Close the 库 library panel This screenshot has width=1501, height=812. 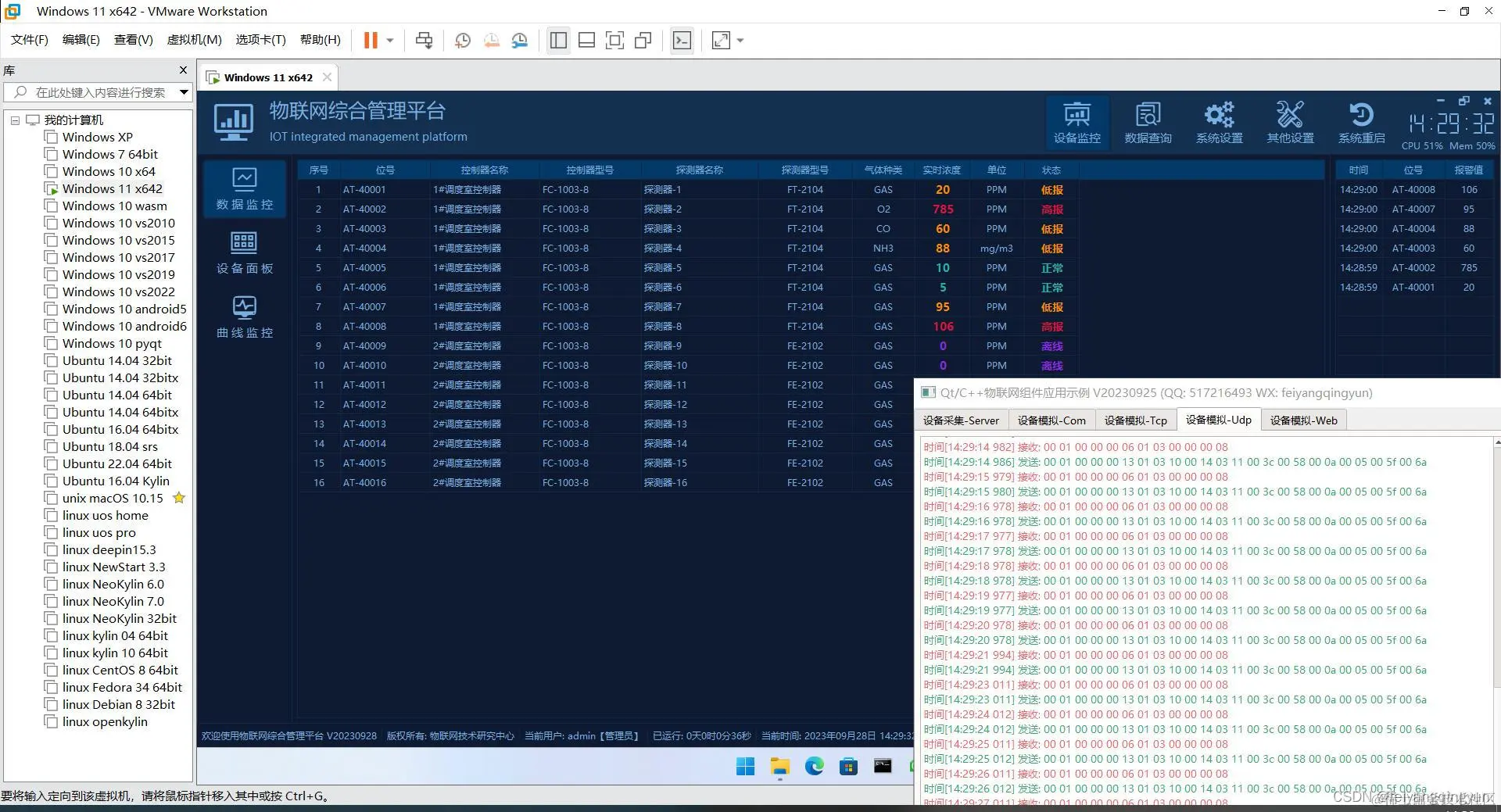[x=184, y=70]
